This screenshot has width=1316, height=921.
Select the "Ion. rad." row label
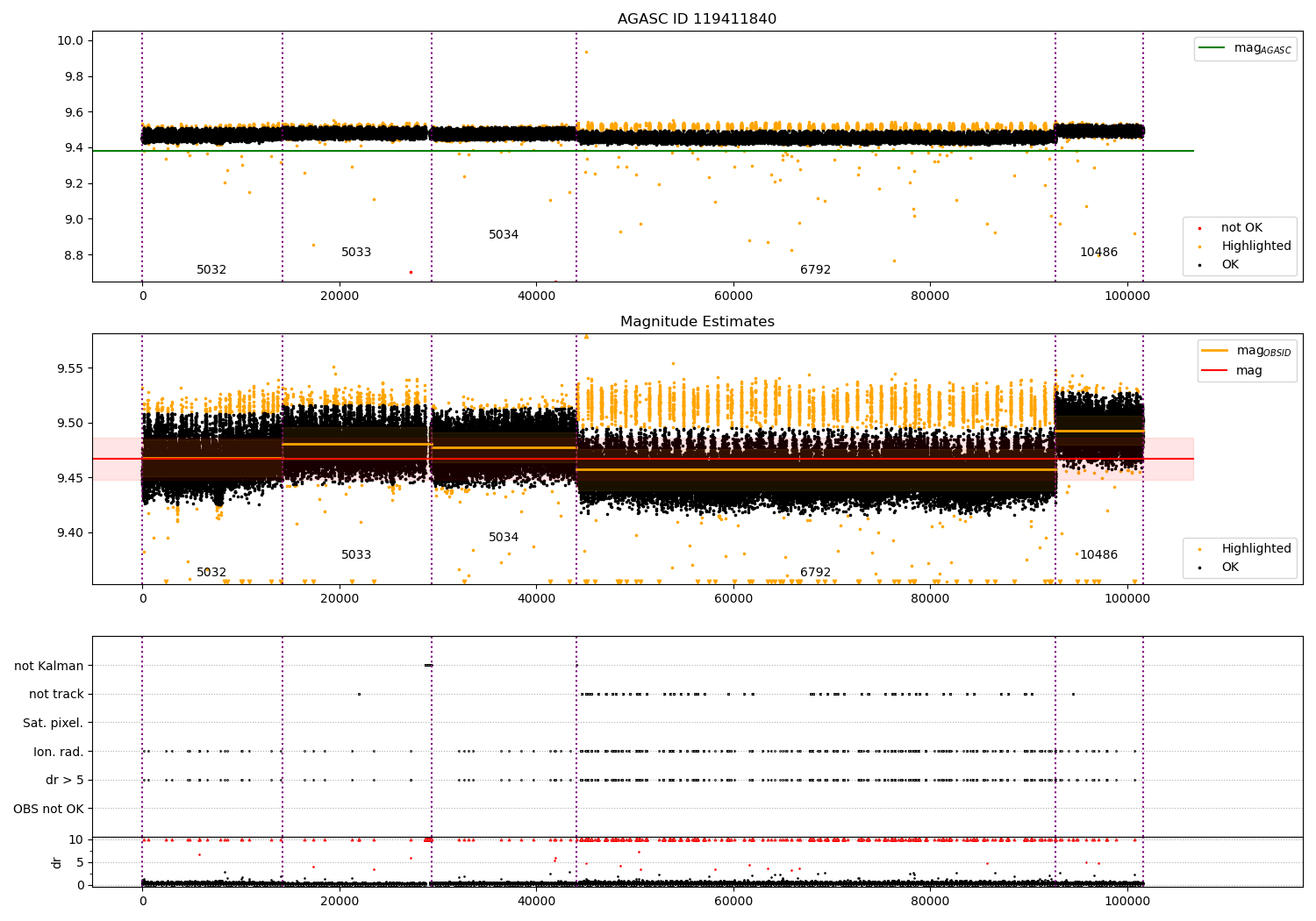[59, 752]
